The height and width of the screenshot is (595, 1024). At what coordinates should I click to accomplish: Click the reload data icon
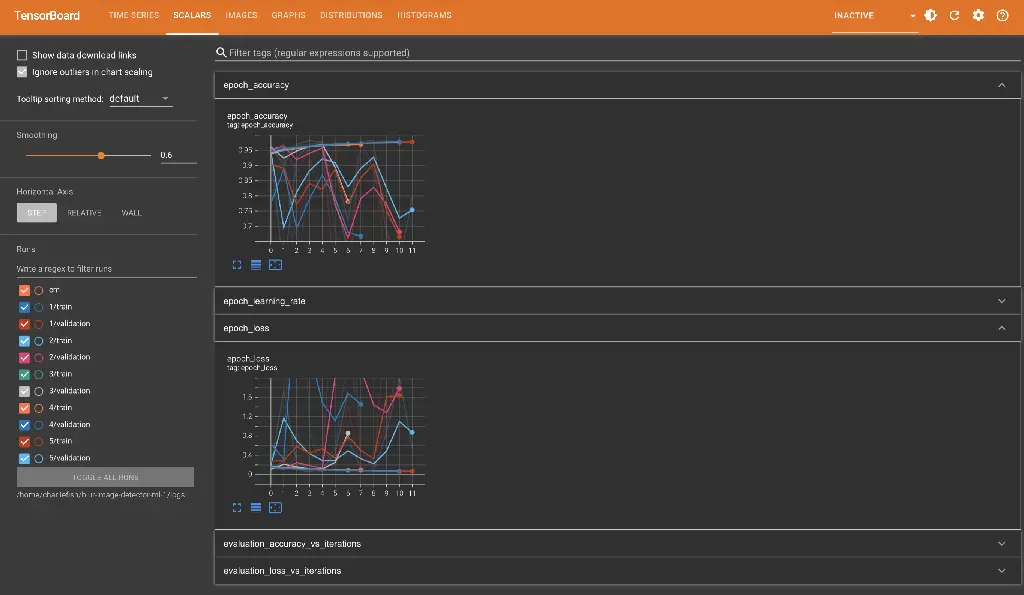(954, 15)
